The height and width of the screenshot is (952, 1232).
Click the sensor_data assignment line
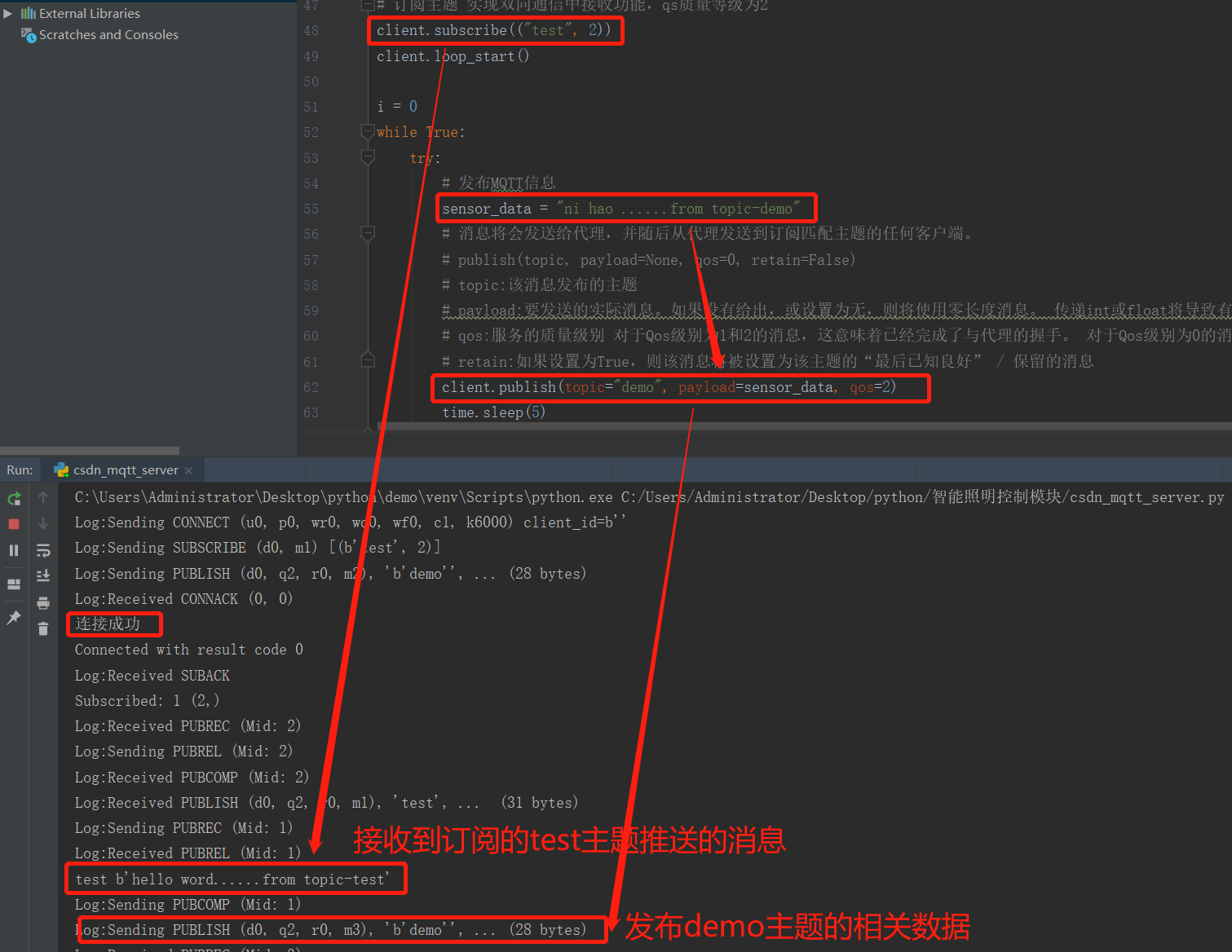point(621,209)
